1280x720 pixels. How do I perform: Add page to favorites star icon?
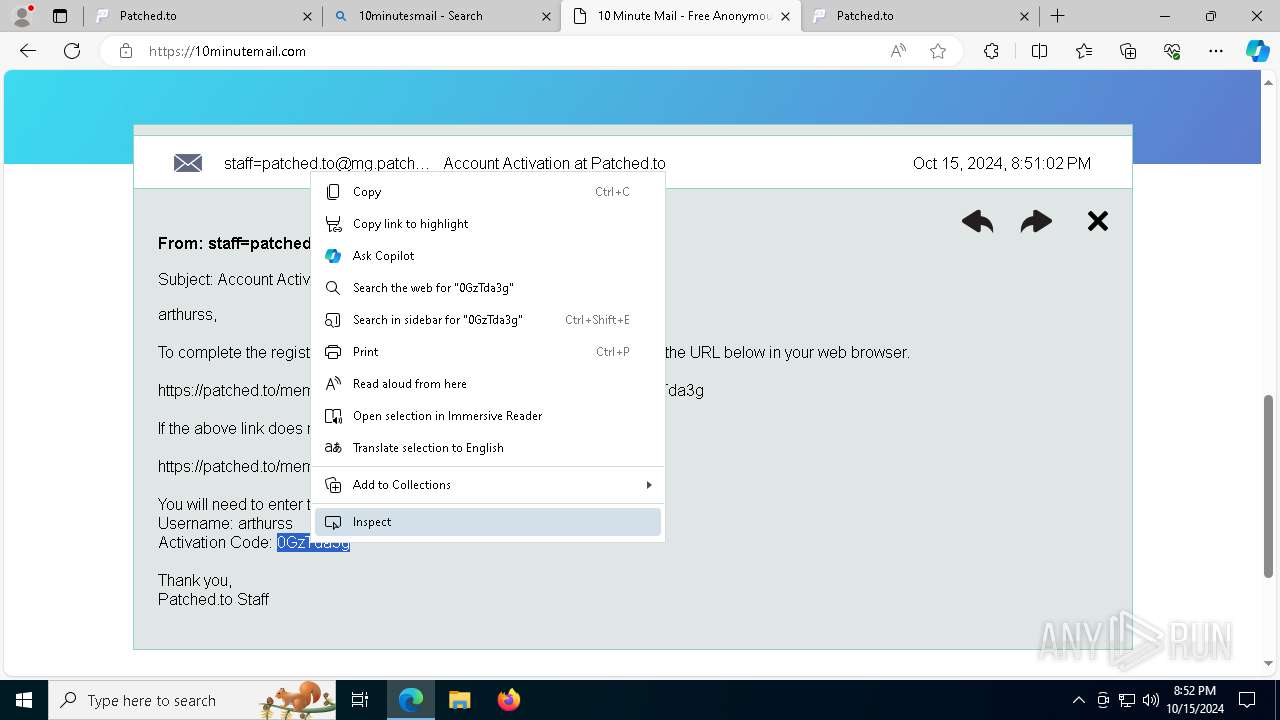coord(938,51)
